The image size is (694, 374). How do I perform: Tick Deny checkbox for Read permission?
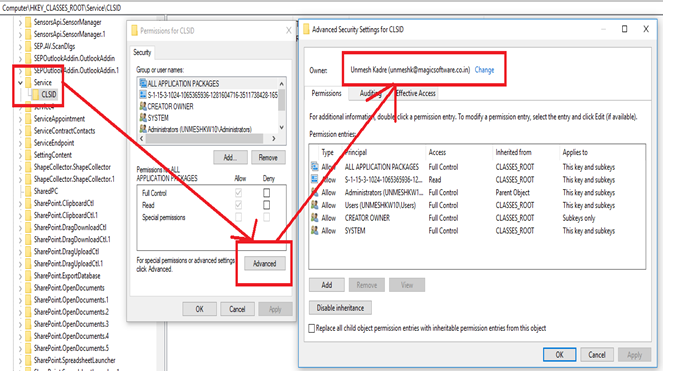(266, 205)
